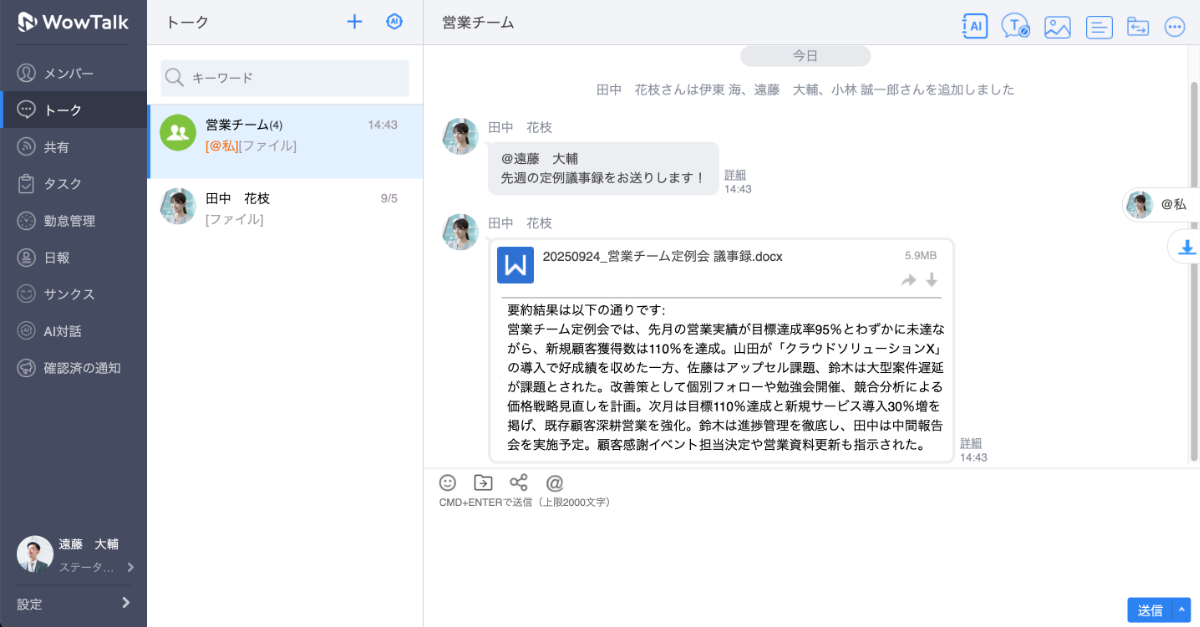Open the more options ellipsis menu
Screen dimensions: 1200x627
coord(1176,27)
